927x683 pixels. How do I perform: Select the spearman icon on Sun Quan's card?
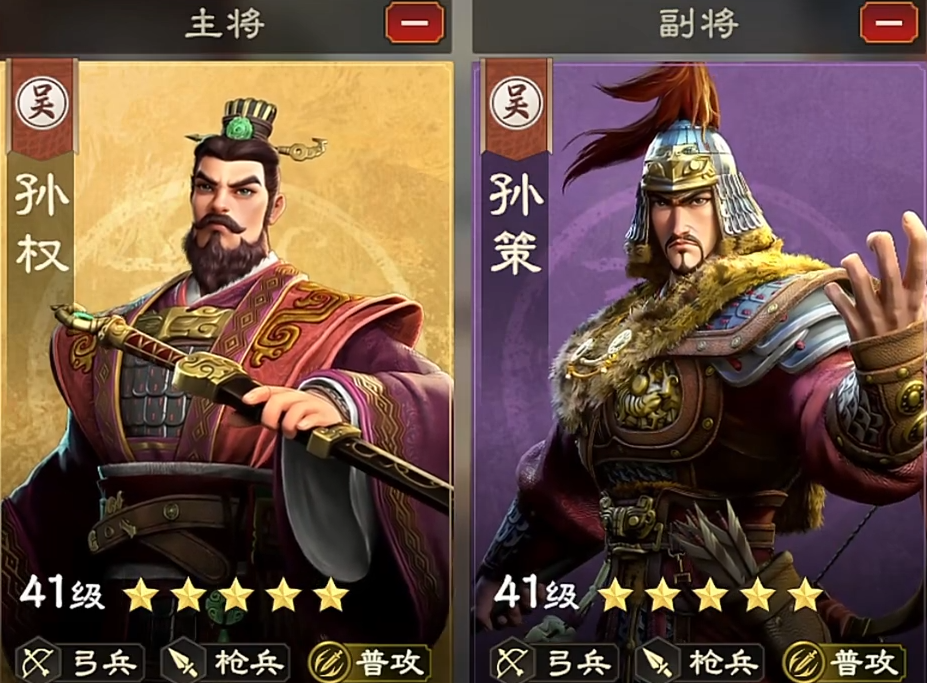(x=182, y=663)
